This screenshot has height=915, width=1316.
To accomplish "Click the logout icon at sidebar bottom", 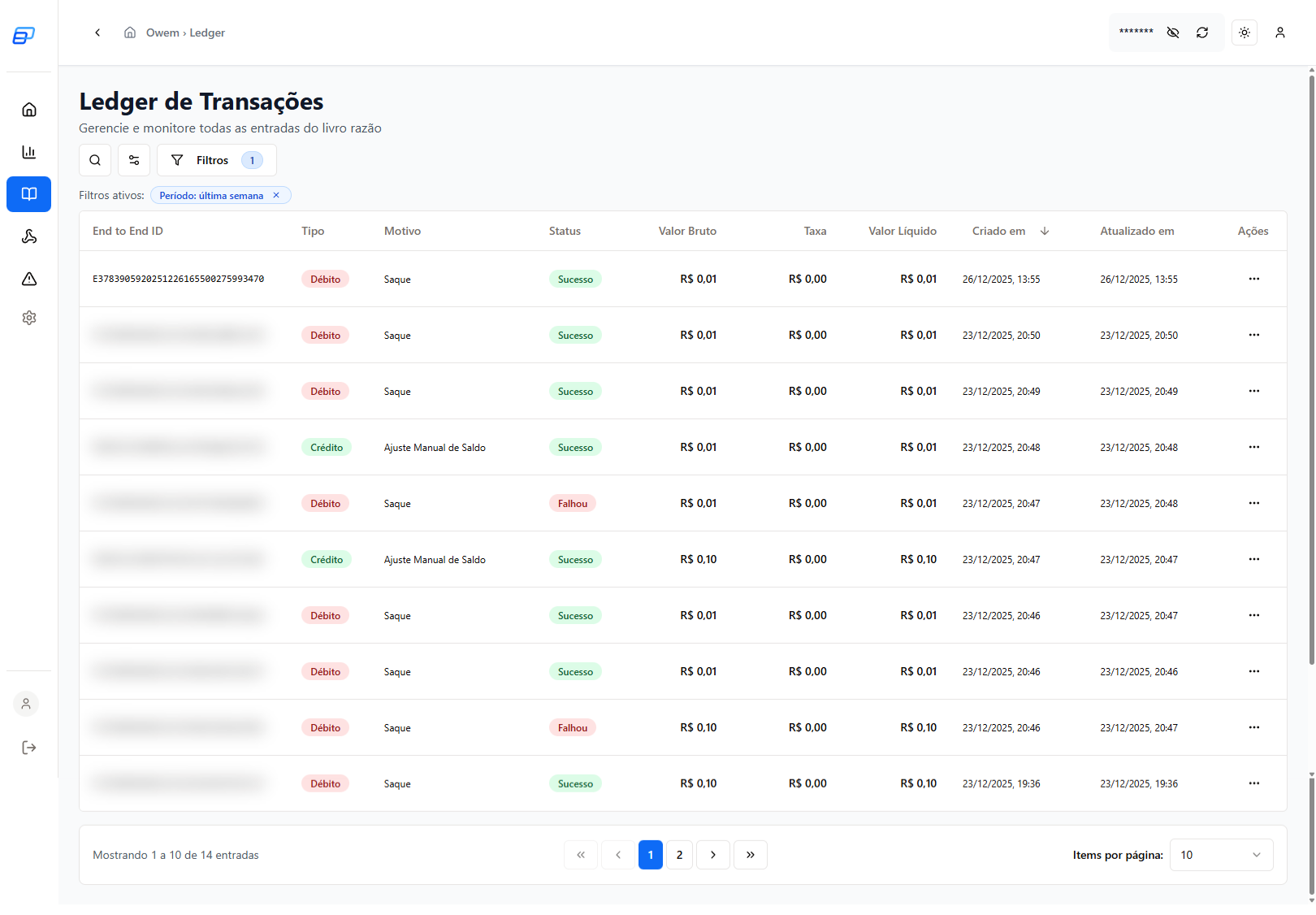I will point(28,748).
